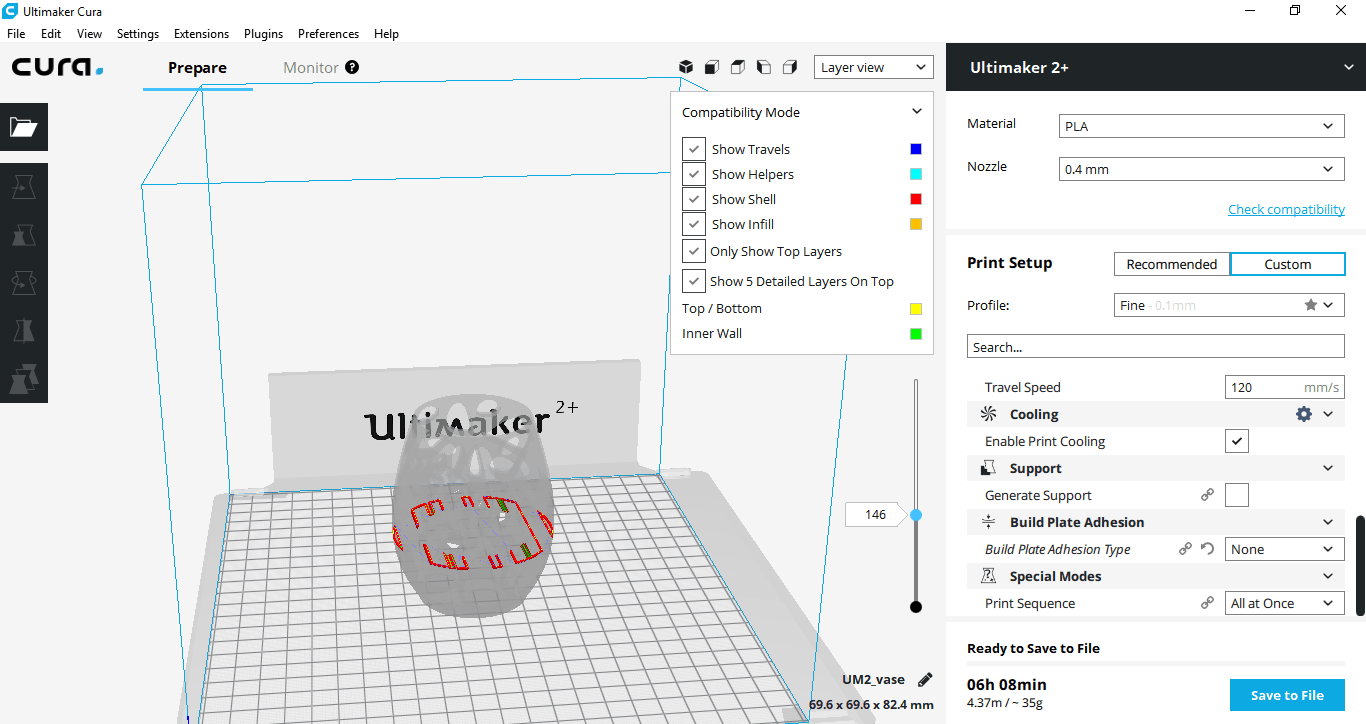Select the Mirror tool in left toolbar
This screenshot has height=724, width=1366.
(23, 331)
